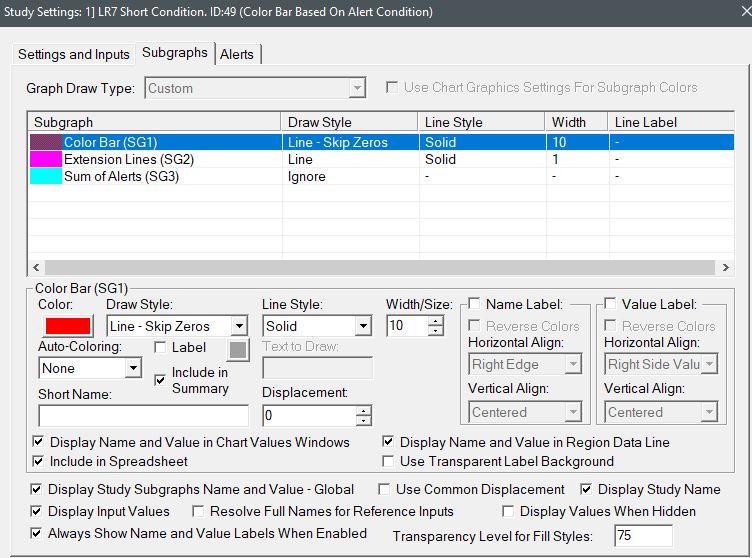The height and width of the screenshot is (558, 752).
Task: Open the Auto-Coloring dropdown
Action: point(133,369)
